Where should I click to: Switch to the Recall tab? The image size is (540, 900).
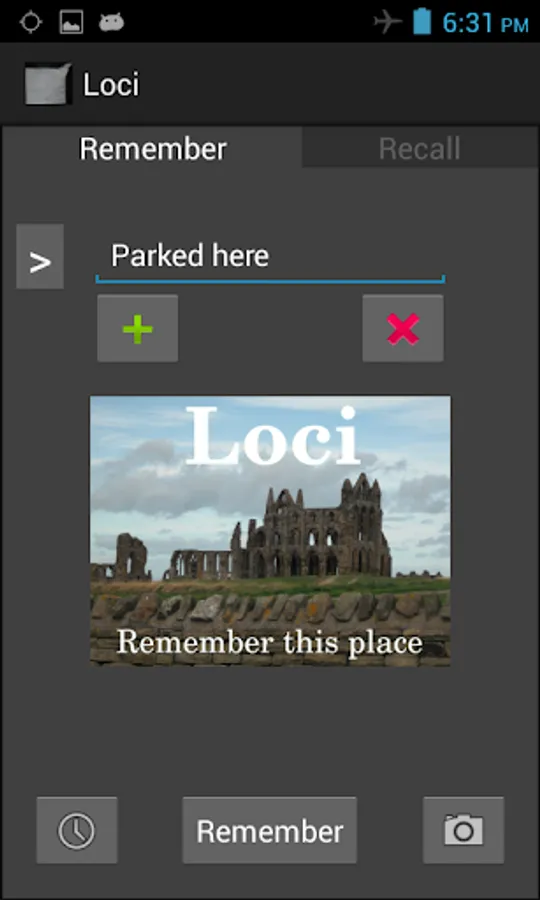420,148
